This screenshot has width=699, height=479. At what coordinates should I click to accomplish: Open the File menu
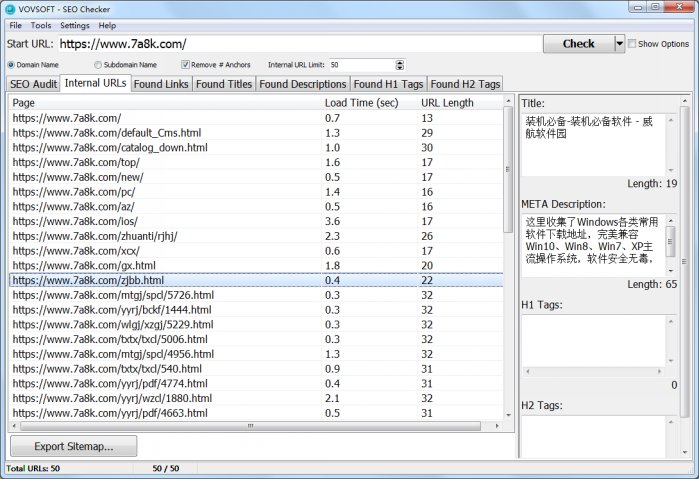[16, 25]
